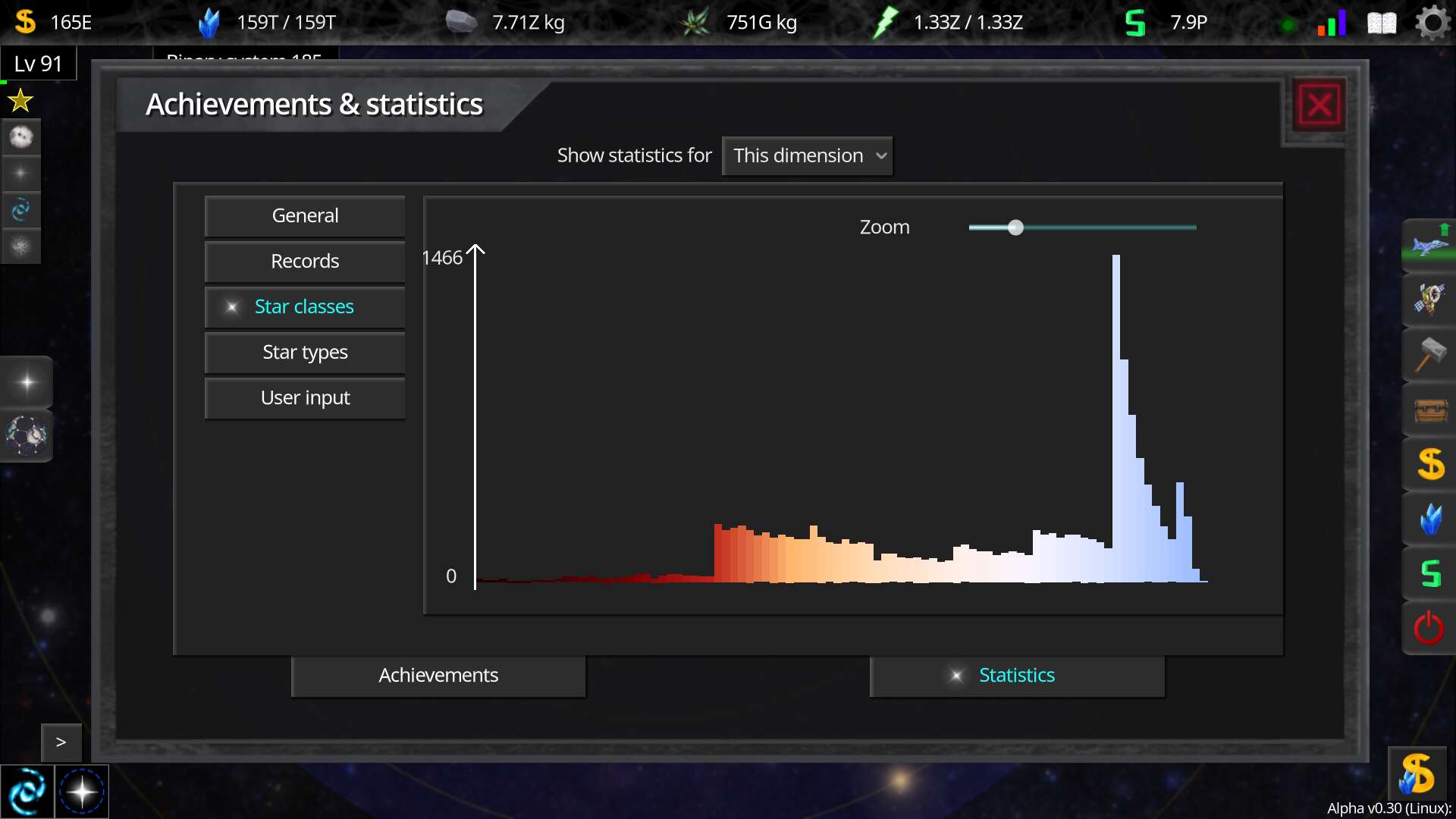
Task: Select the yellow star favorite icon
Action: (20, 100)
